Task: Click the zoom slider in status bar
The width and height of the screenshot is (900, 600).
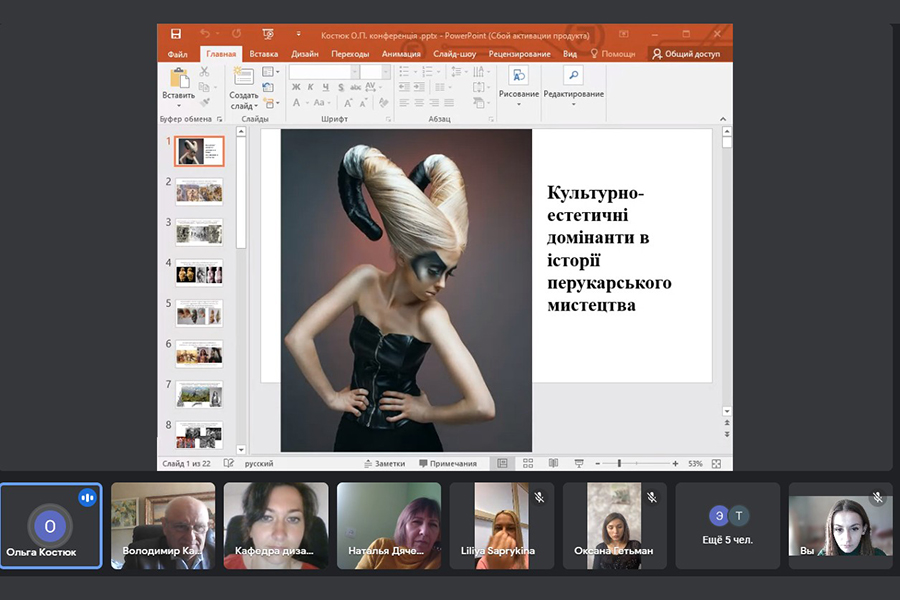Action: [x=620, y=464]
